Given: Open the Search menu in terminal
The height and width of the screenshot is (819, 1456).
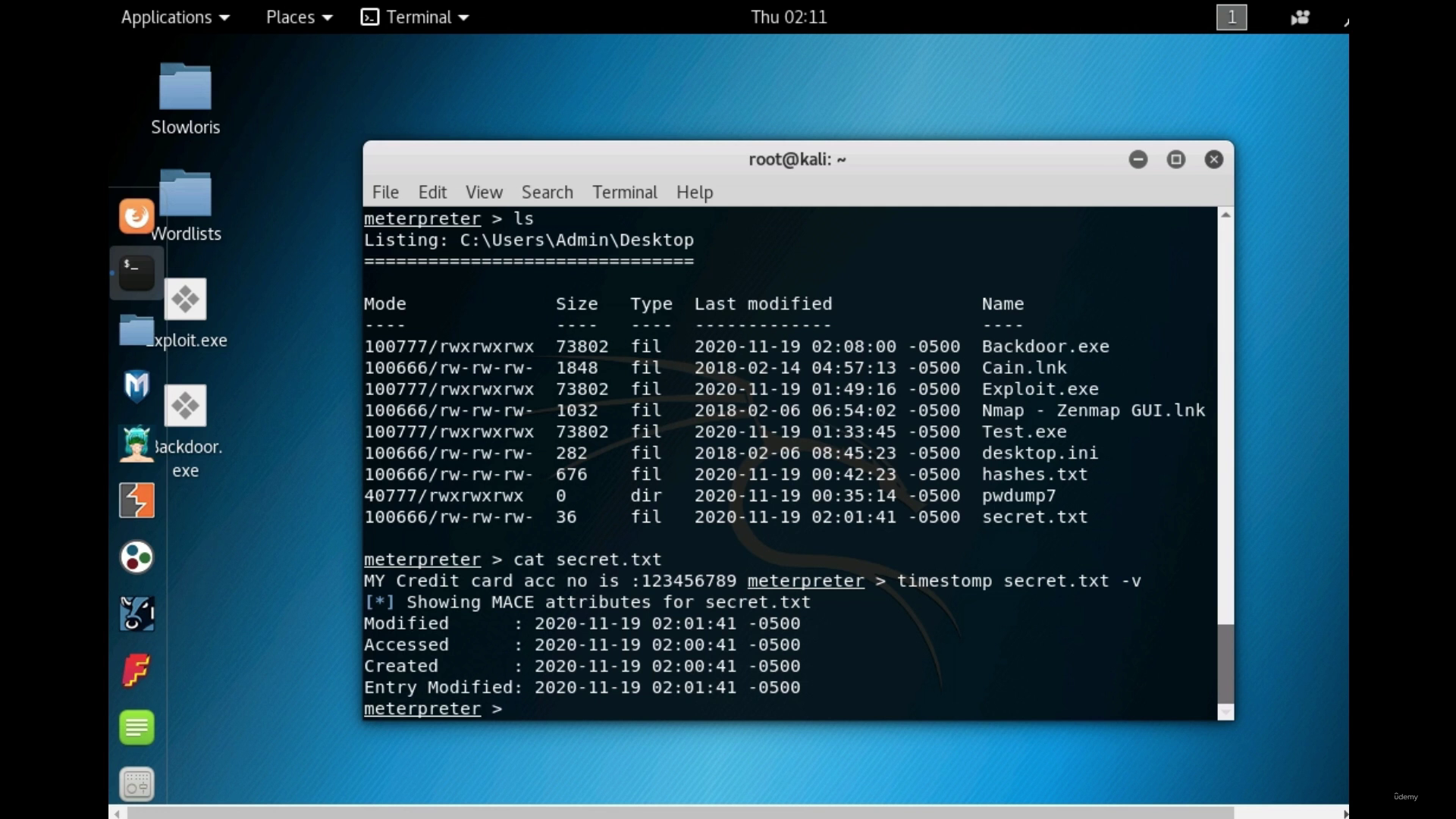Looking at the screenshot, I should tap(547, 192).
